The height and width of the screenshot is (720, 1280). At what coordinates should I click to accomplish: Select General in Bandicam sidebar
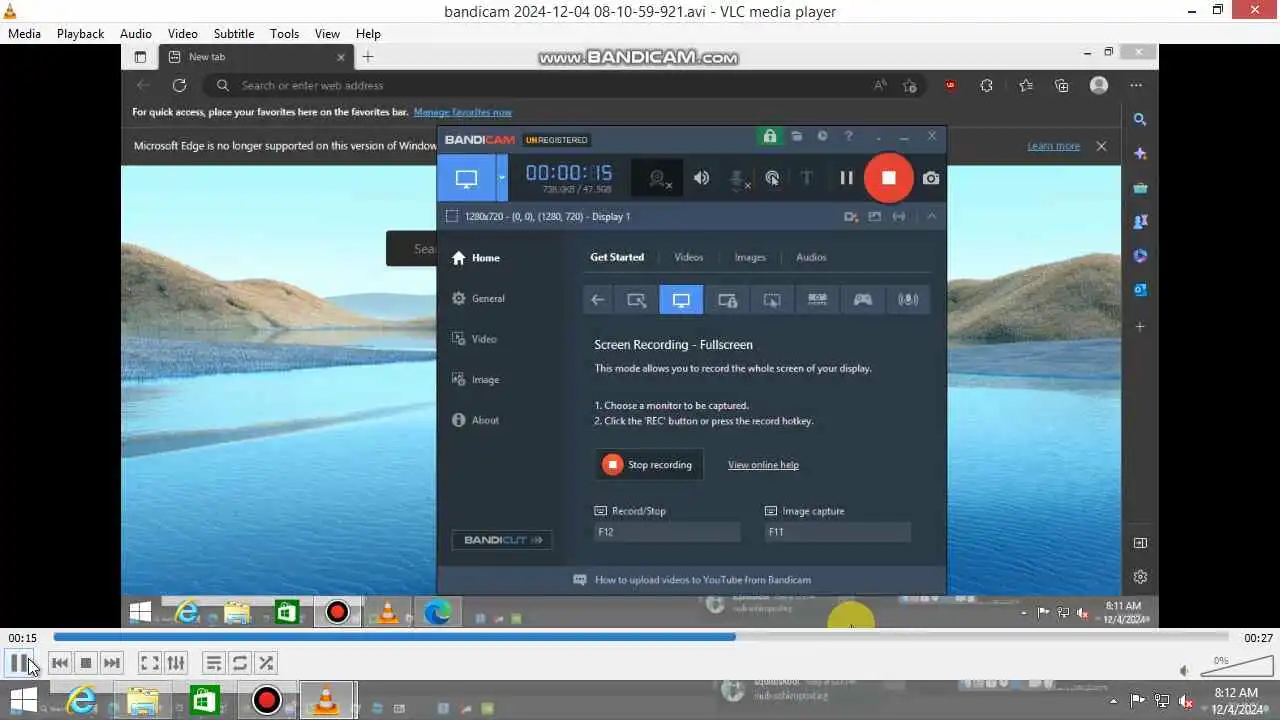tap(478, 298)
